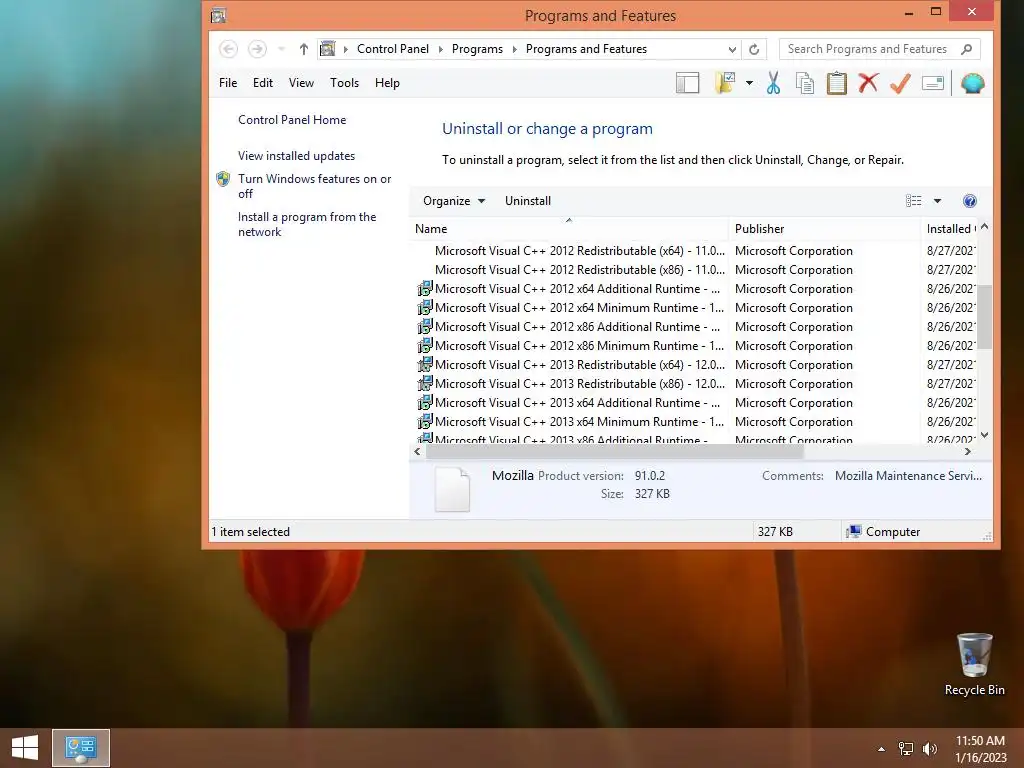Click Control Panel in address breadcrumb
This screenshot has height=768, width=1024.
tap(392, 49)
